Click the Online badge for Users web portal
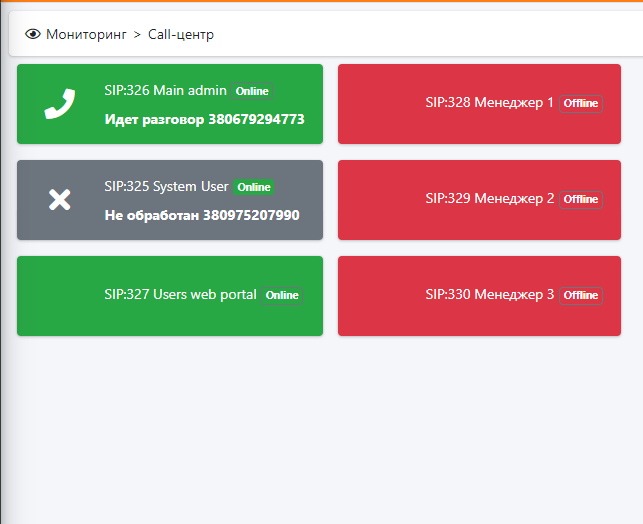 (x=282, y=295)
